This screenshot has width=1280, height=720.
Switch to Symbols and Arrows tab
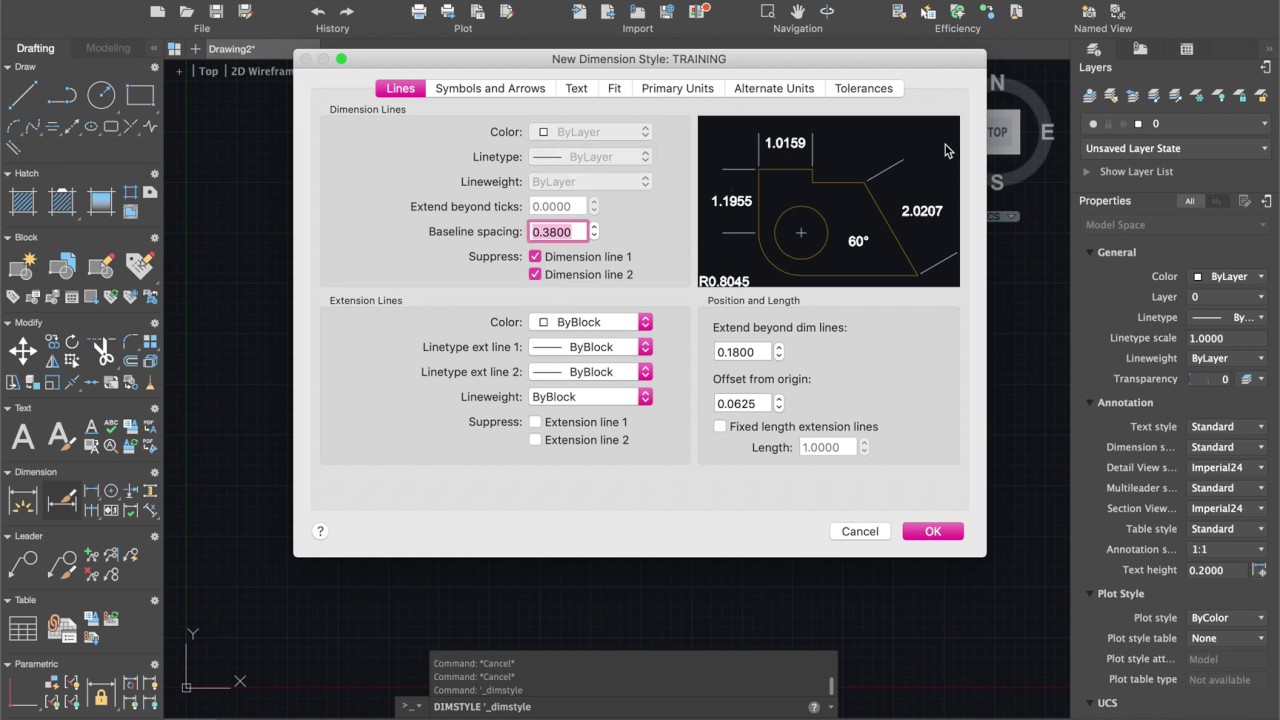coord(490,88)
